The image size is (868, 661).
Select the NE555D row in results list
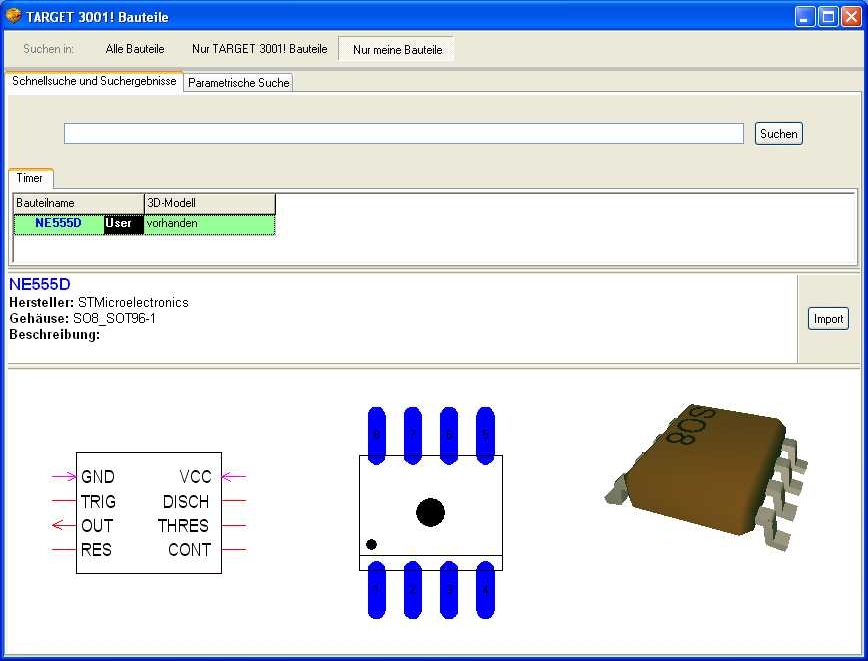[x=58, y=224]
